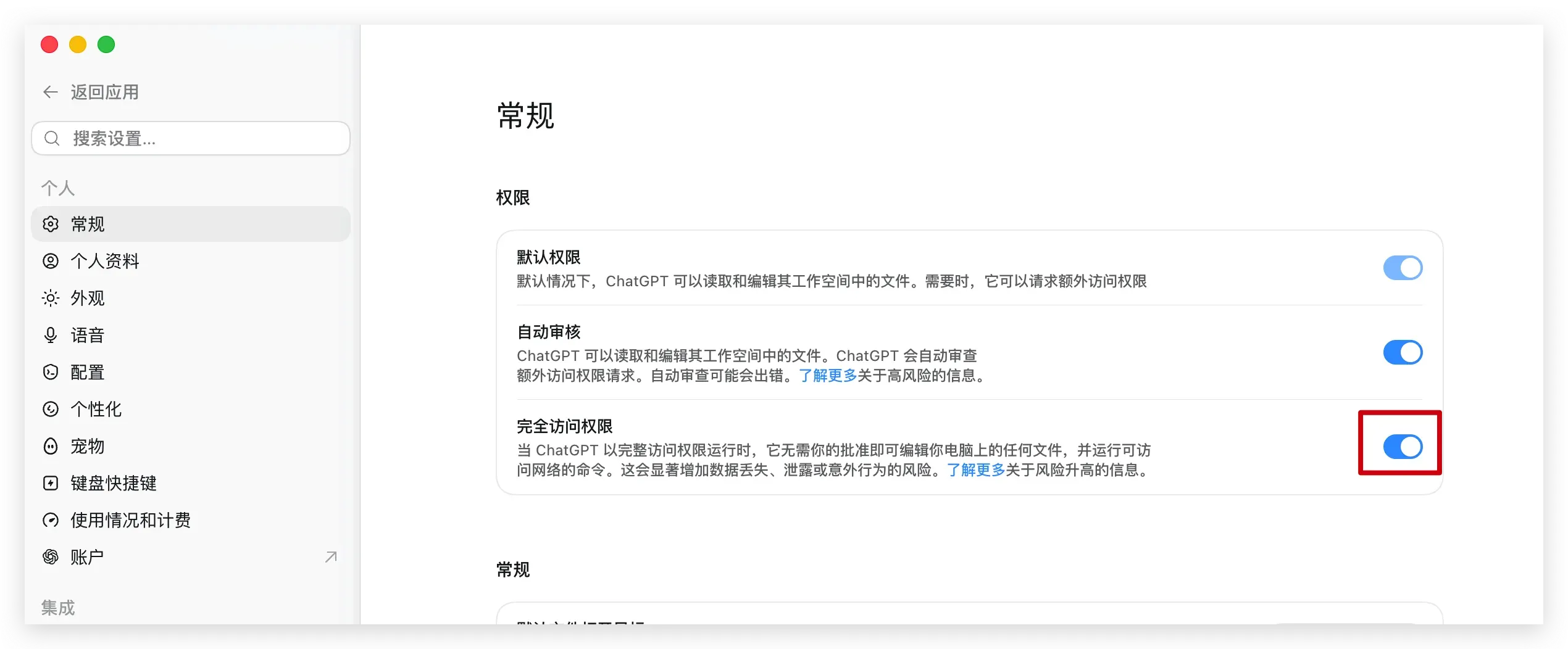
Task: Open 使用情况和计费 settings
Action: click(x=191, y=520)
